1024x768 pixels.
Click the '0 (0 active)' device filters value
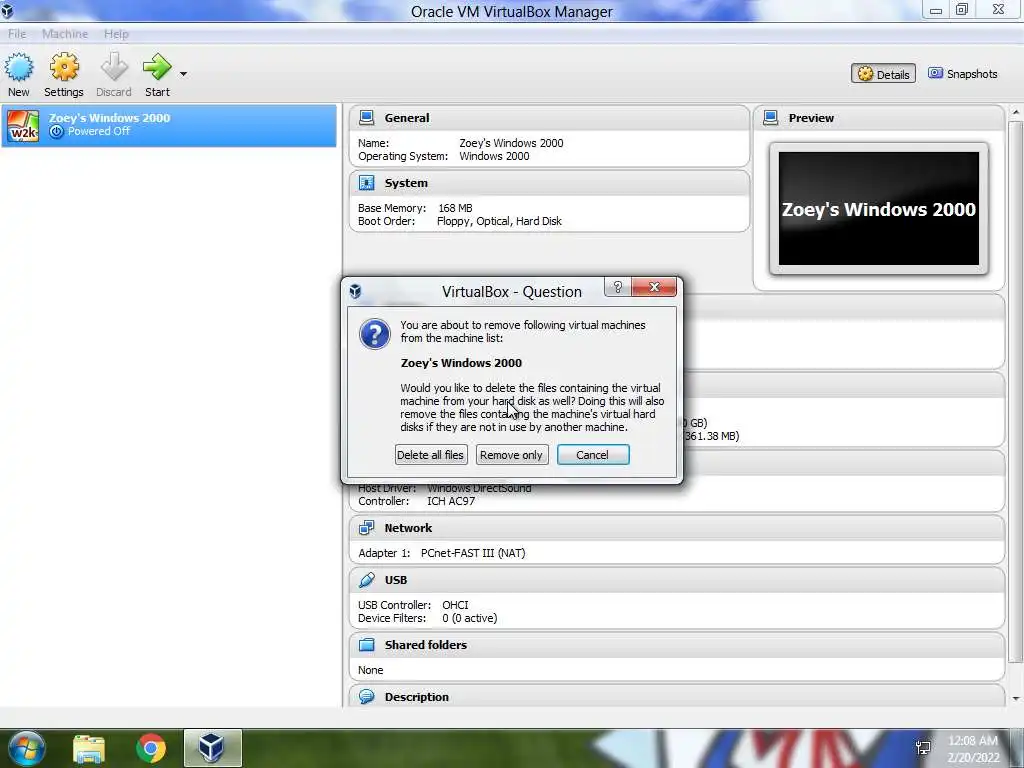coord(470,618)
